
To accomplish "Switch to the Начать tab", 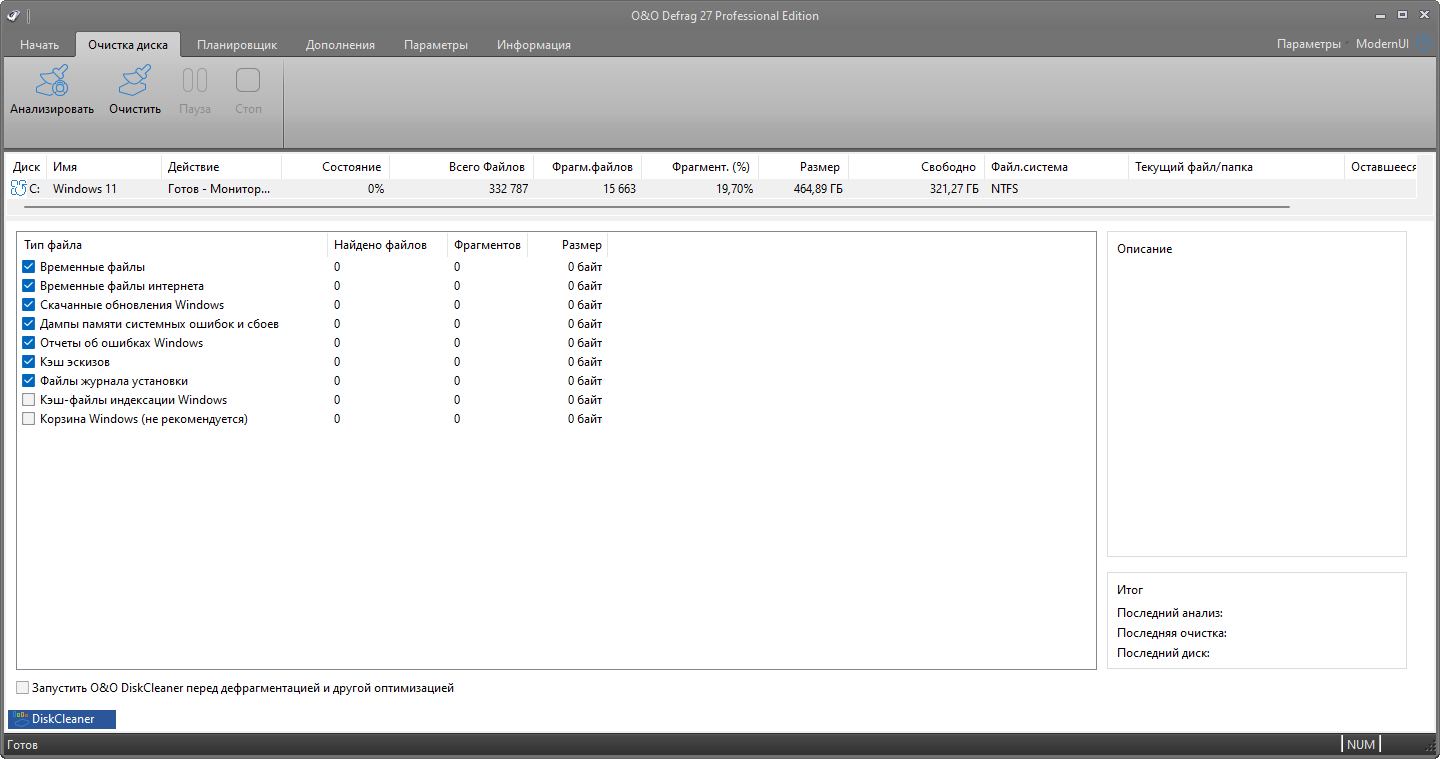I will click(39, 45).
